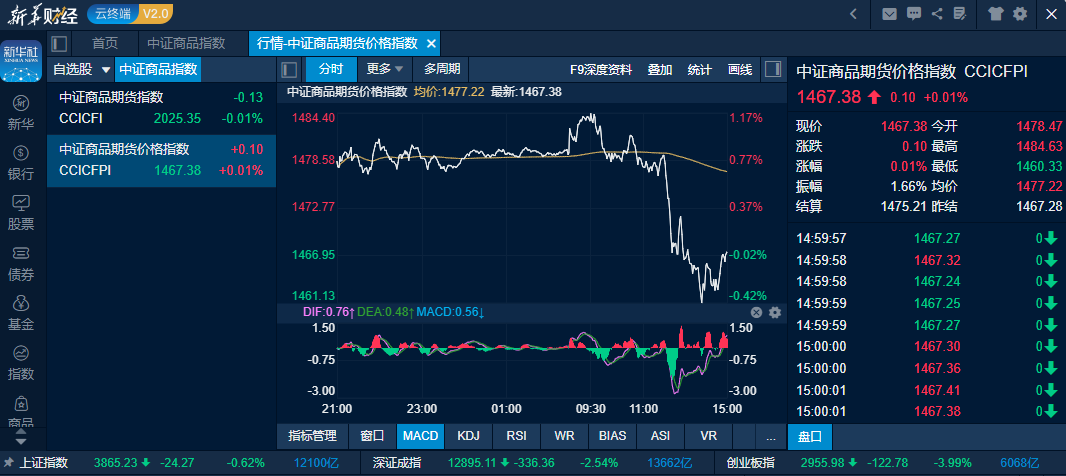
Task: Open the notes edit icon
Action: [x=960, y=14]
